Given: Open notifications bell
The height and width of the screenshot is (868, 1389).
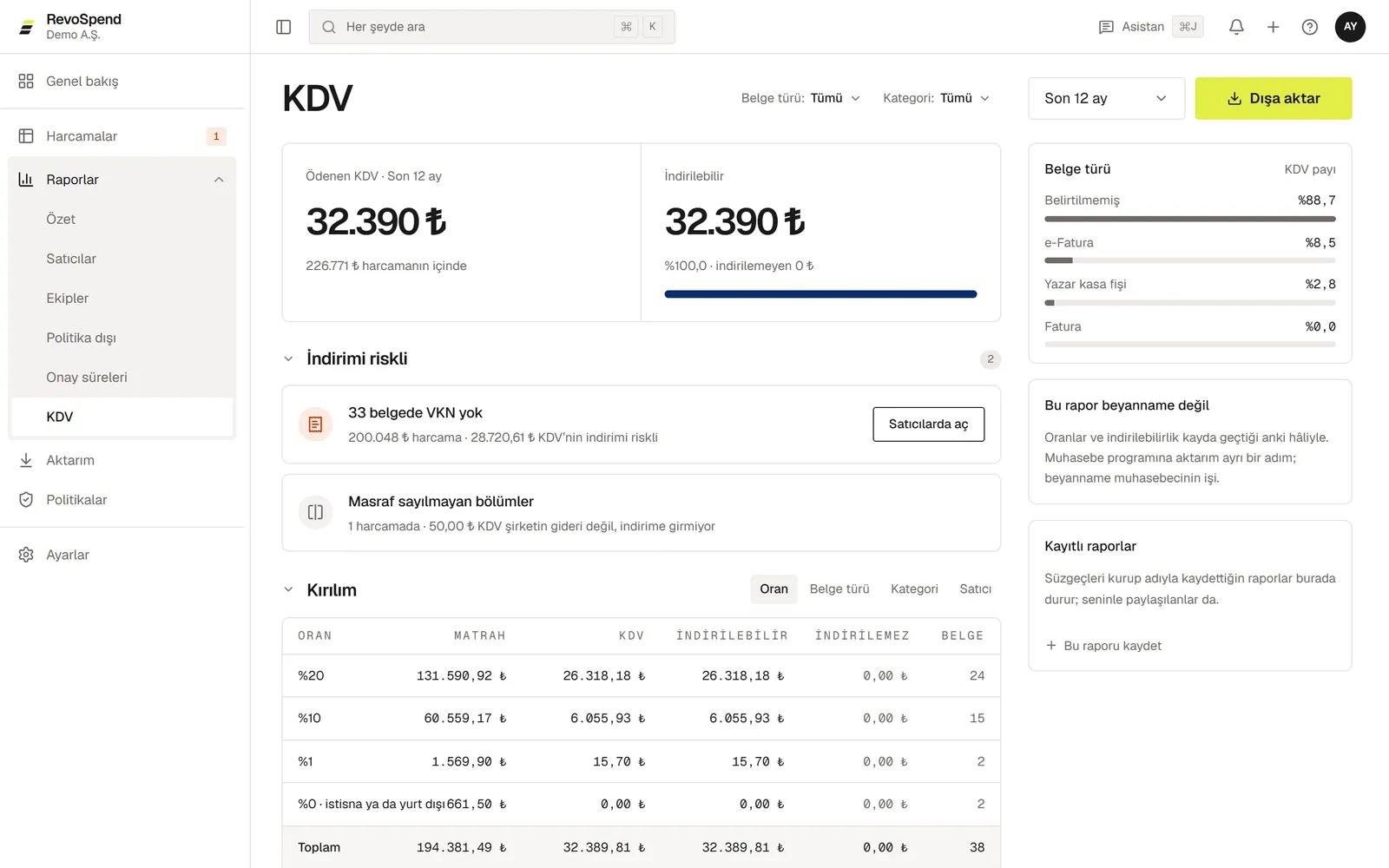Looking at the screenshot, I should [x=1236, y=27].
